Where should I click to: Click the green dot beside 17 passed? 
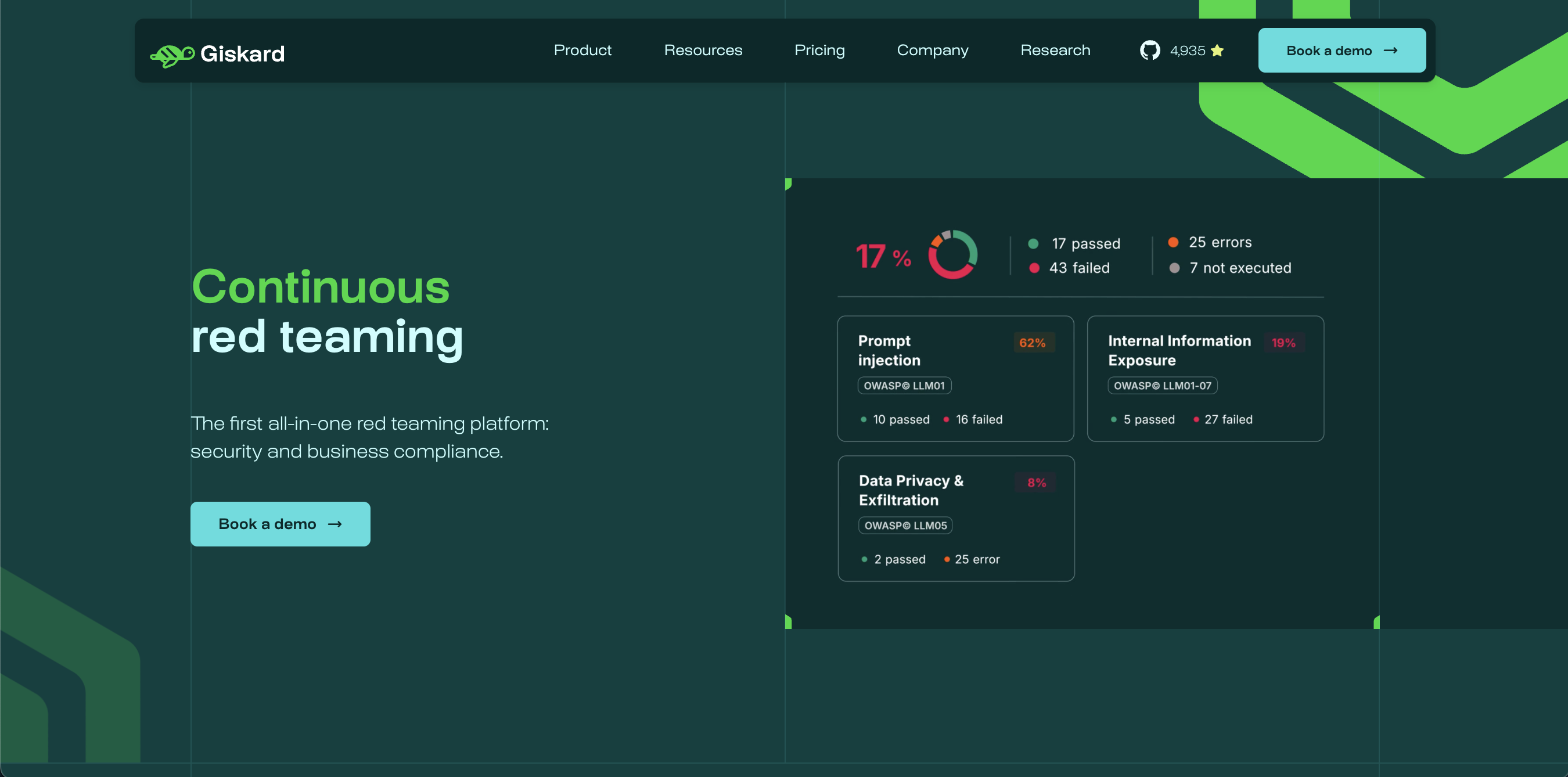[x=1033, y=244]
